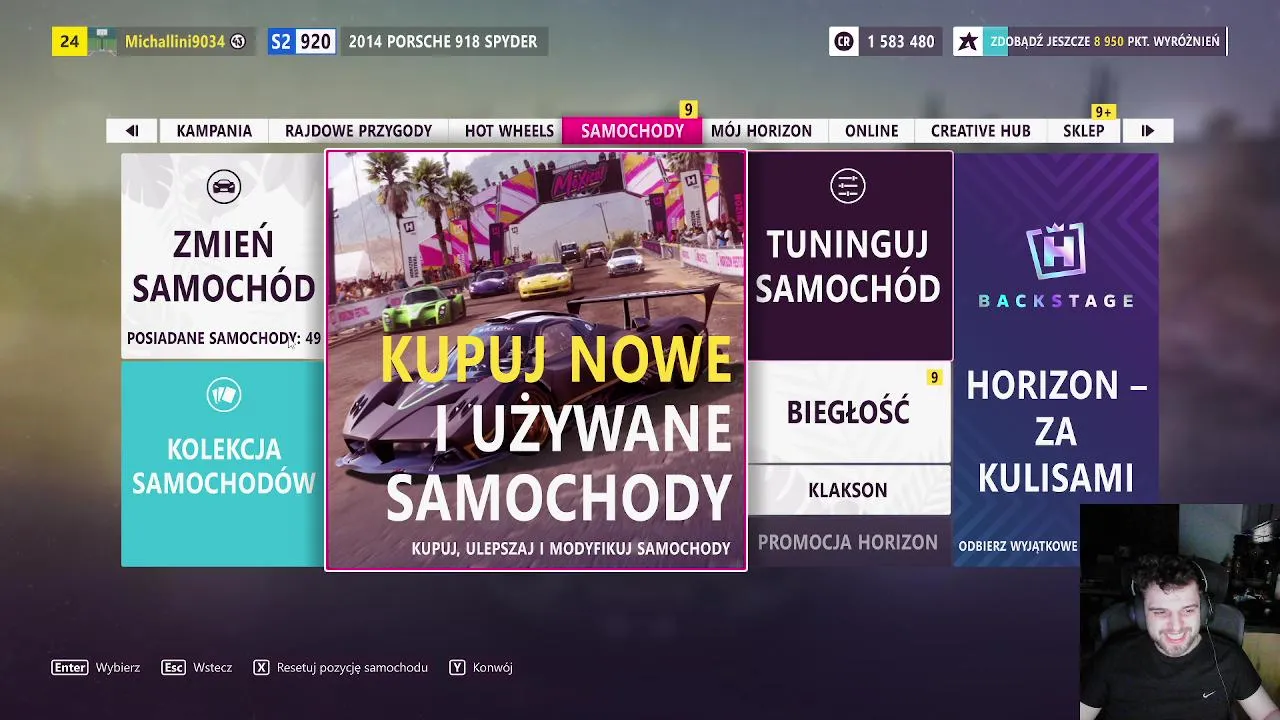Click the player name Michallini9034
Screen dimensions: 1280x720
[x=175, y=41]
